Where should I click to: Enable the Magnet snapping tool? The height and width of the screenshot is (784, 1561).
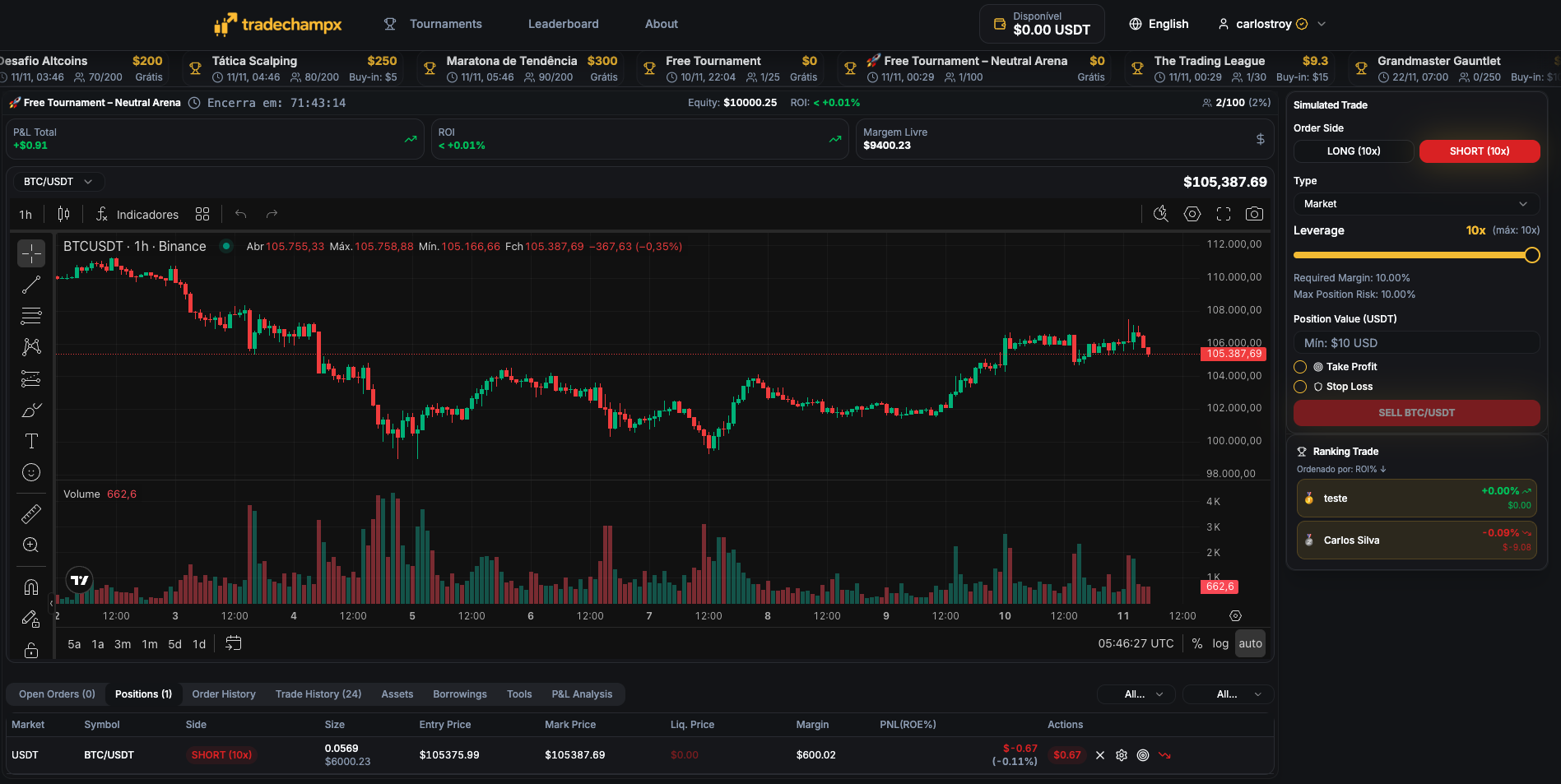point(31,587)
